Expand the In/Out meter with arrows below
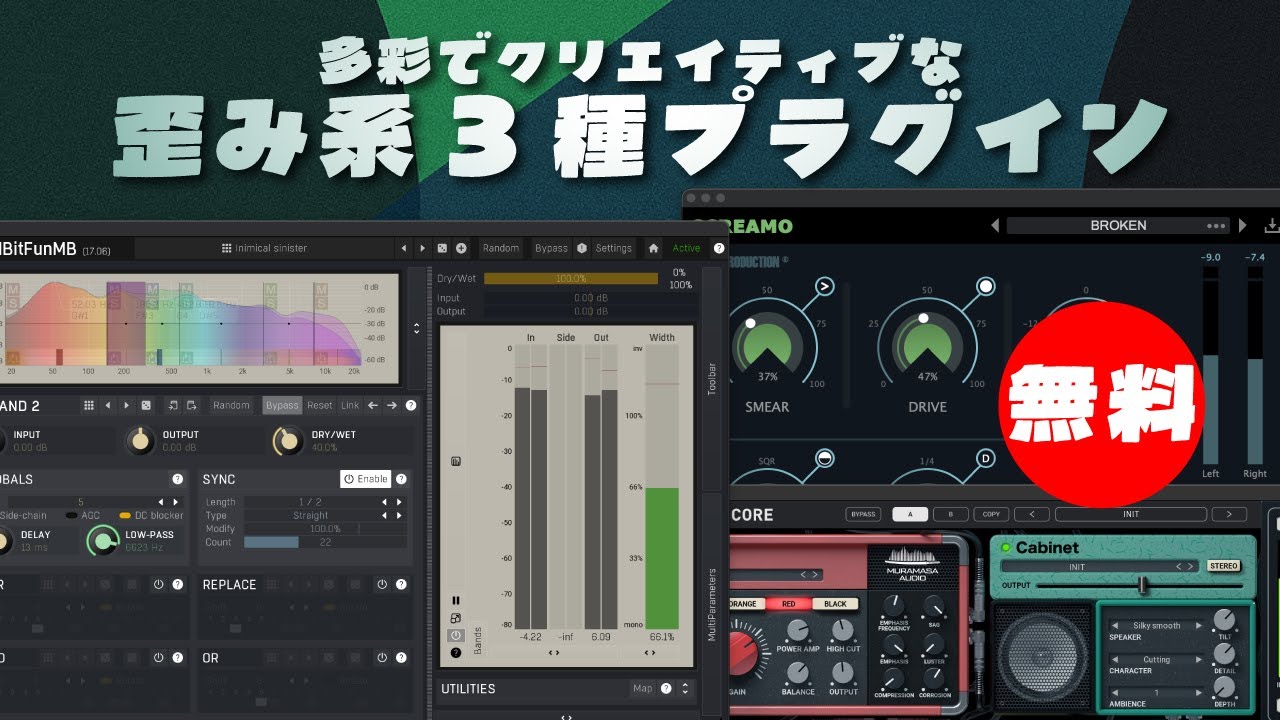 point(556,653)
